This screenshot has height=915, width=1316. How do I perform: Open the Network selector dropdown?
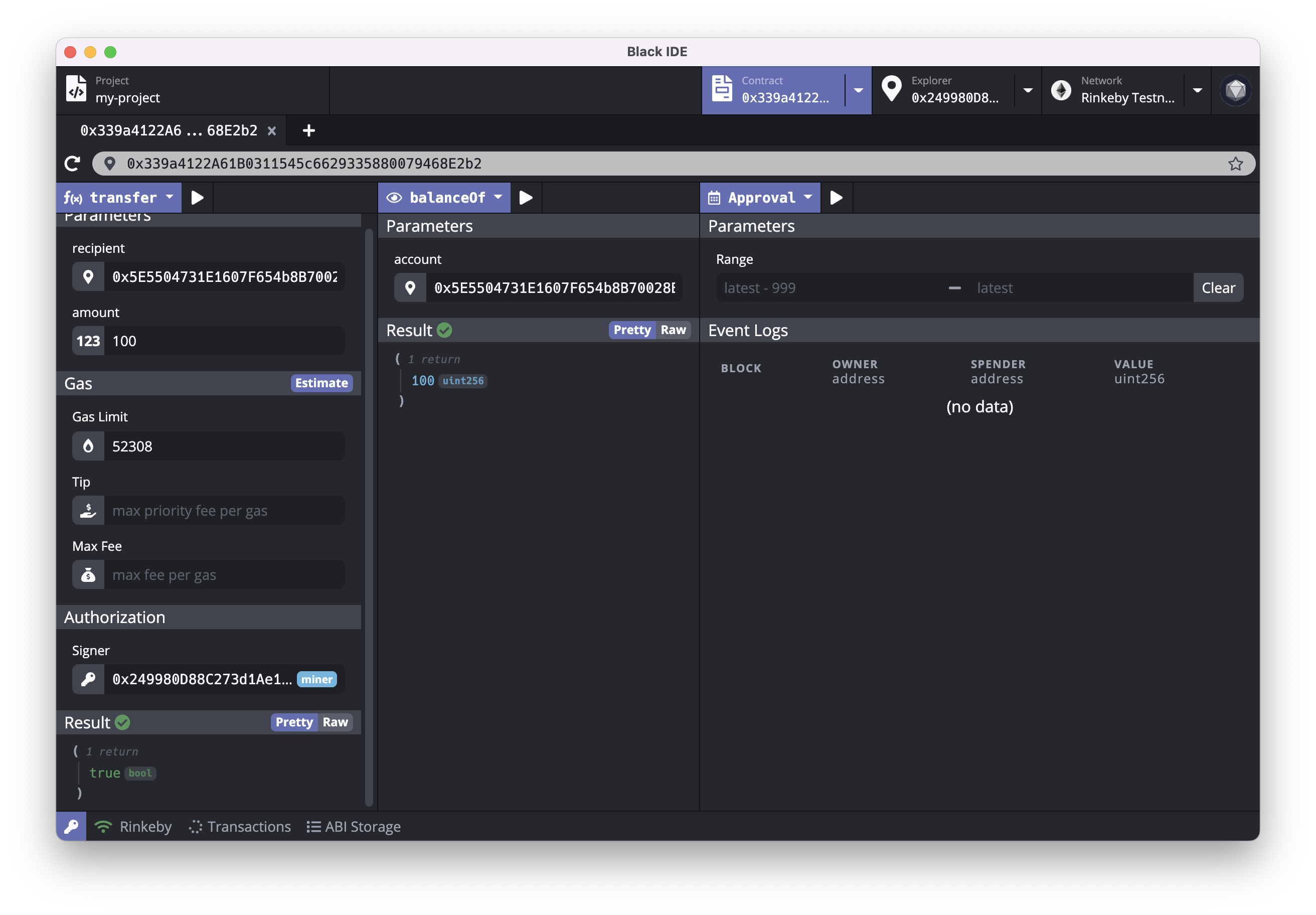click(1197, 91)
